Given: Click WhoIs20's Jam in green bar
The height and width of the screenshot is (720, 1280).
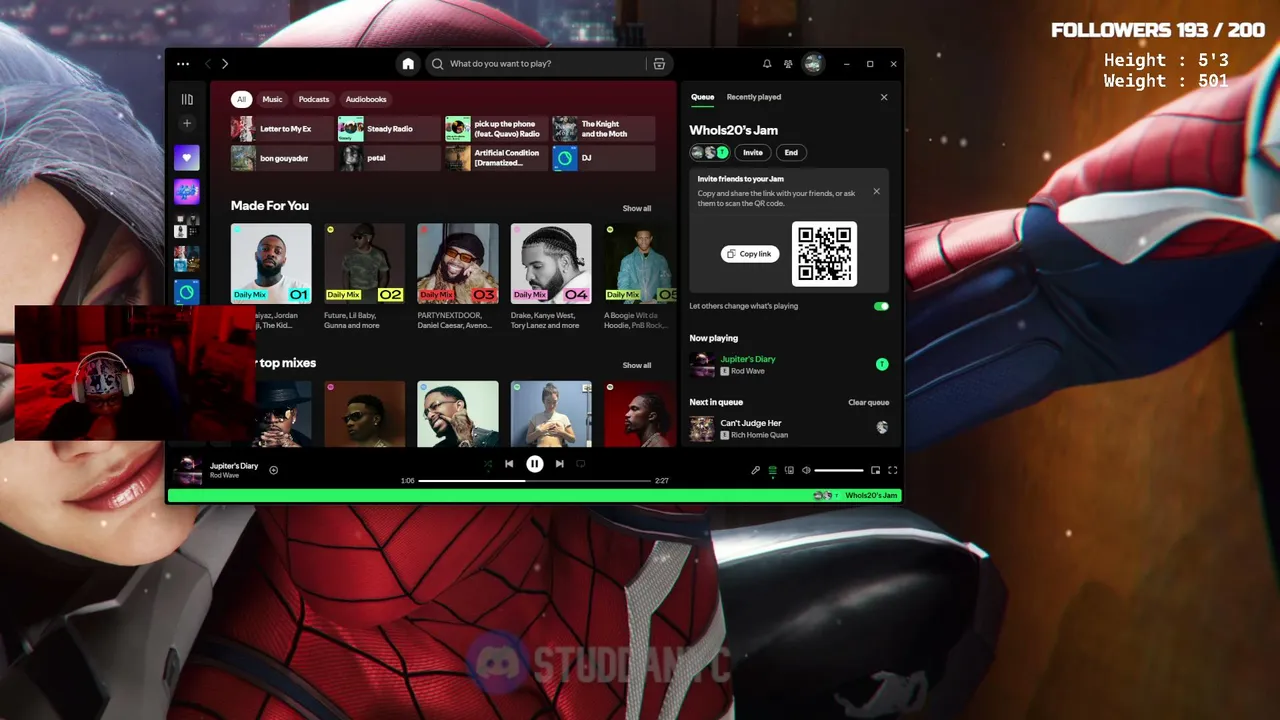Looking at the screenshot, I should tap(871, 496).
